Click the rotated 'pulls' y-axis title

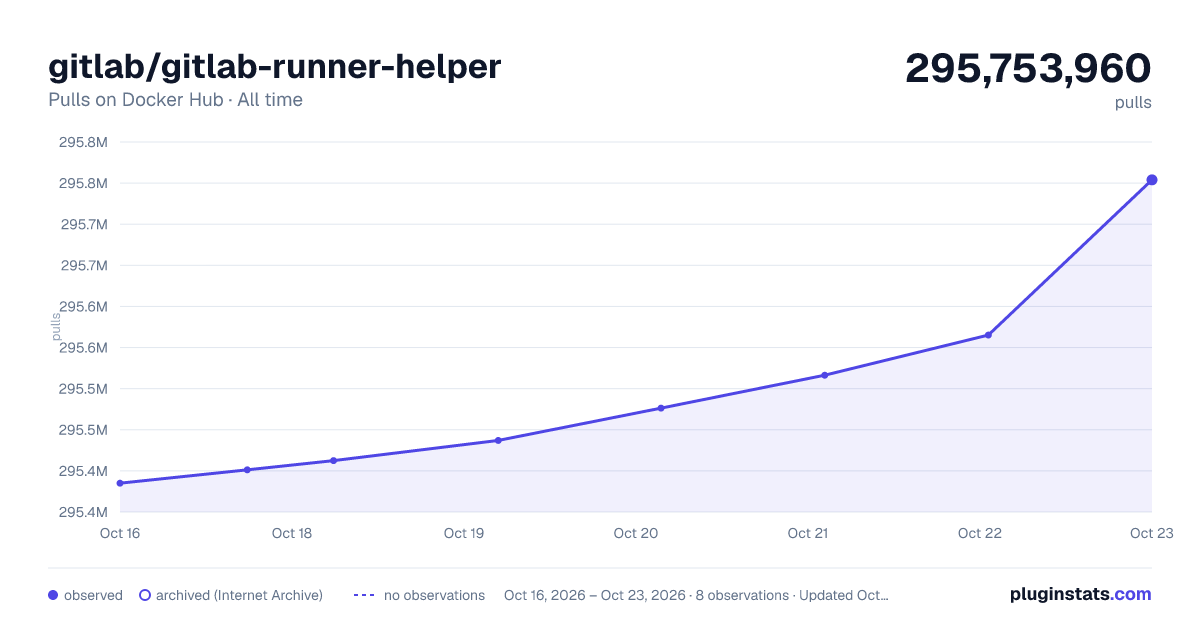[x=56, y=326]
